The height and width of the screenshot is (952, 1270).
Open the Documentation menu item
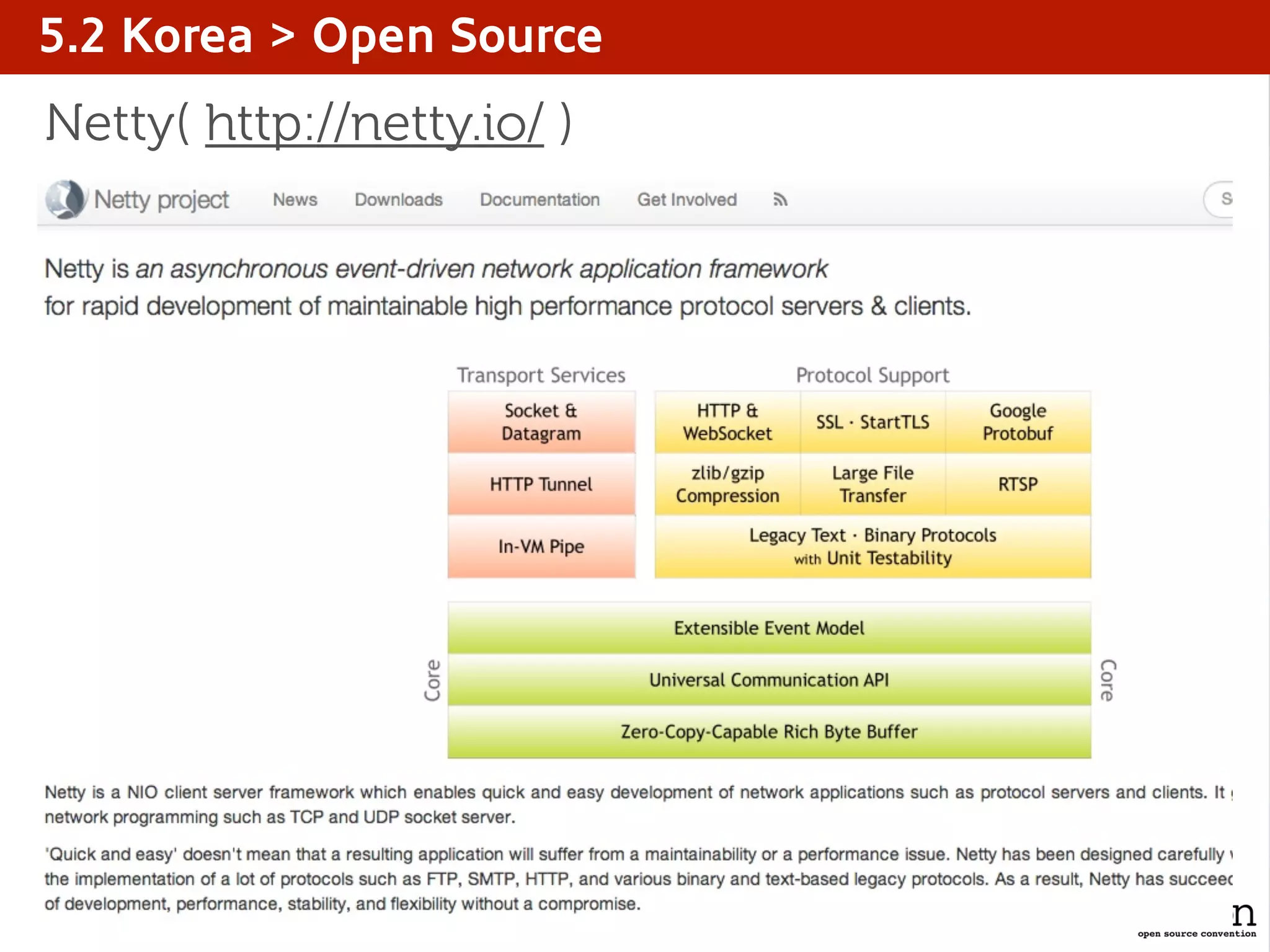click(540, 200)
